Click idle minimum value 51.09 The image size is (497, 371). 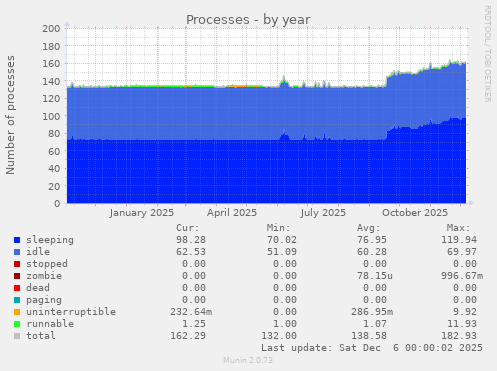click(282, 252)
